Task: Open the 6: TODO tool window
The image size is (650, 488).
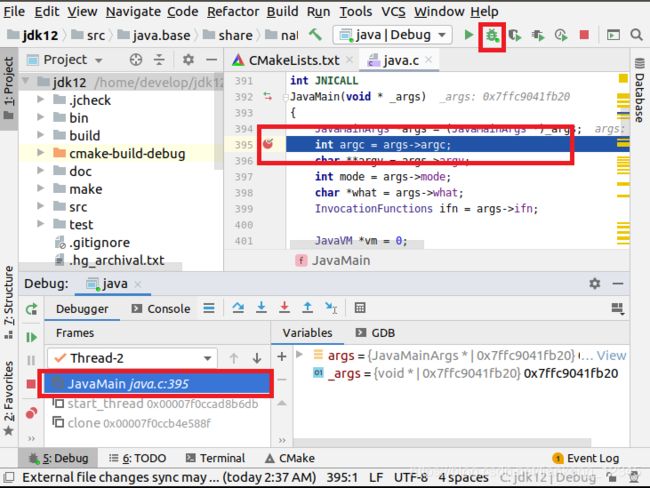Action: tap(138, 458)
